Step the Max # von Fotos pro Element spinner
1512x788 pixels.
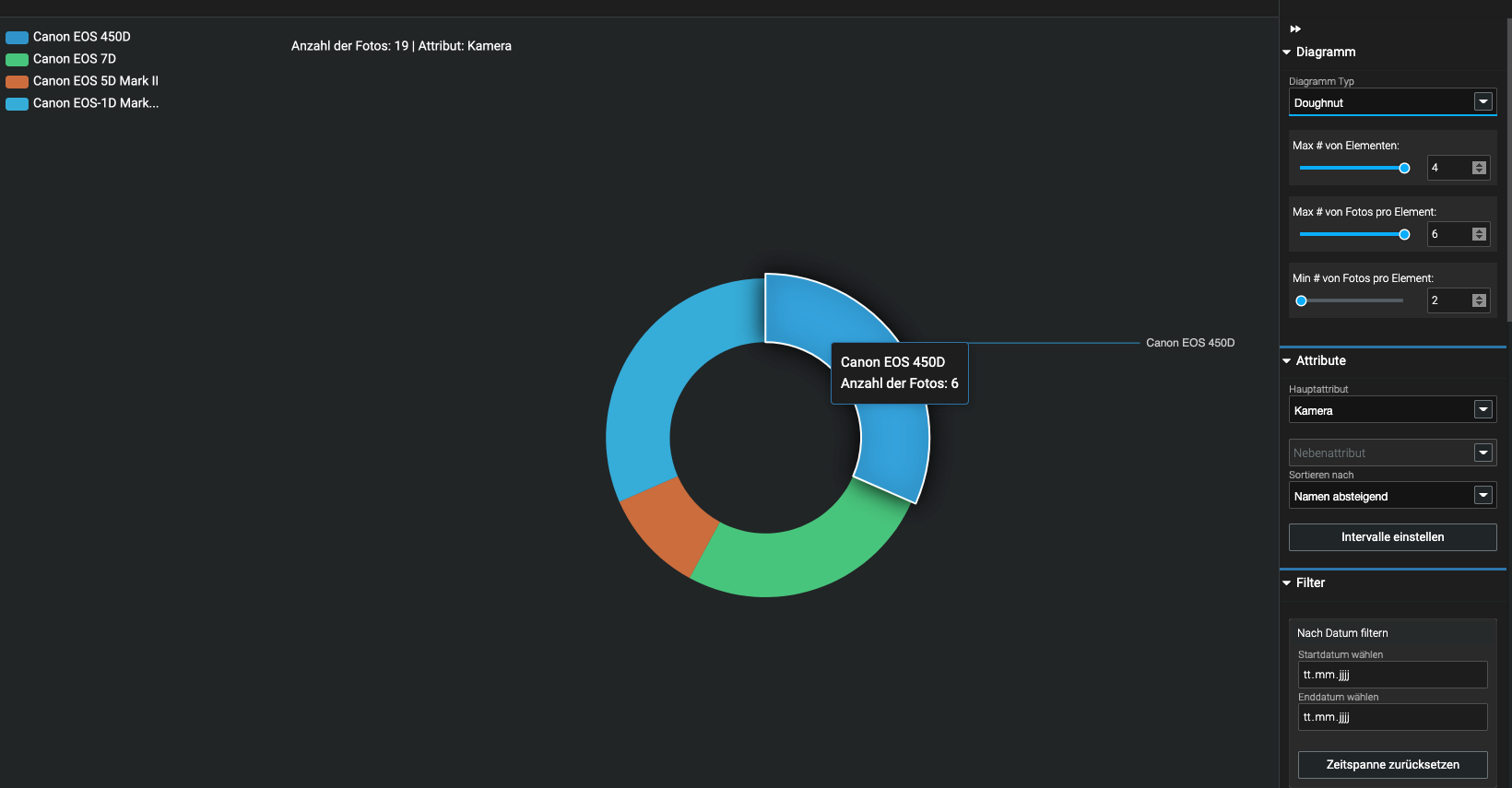pos(1479,234)
